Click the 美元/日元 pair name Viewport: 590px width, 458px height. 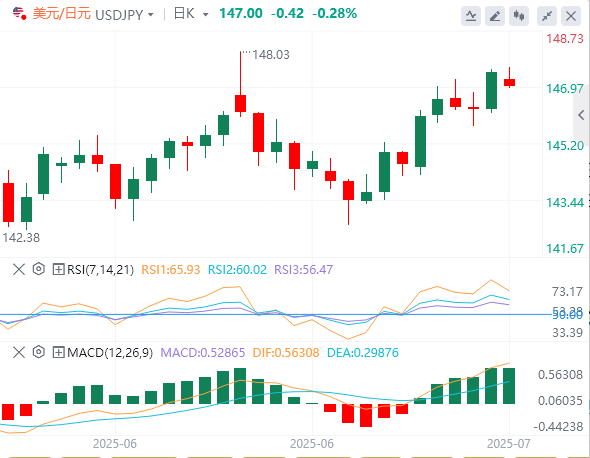(x=62, y=14)
